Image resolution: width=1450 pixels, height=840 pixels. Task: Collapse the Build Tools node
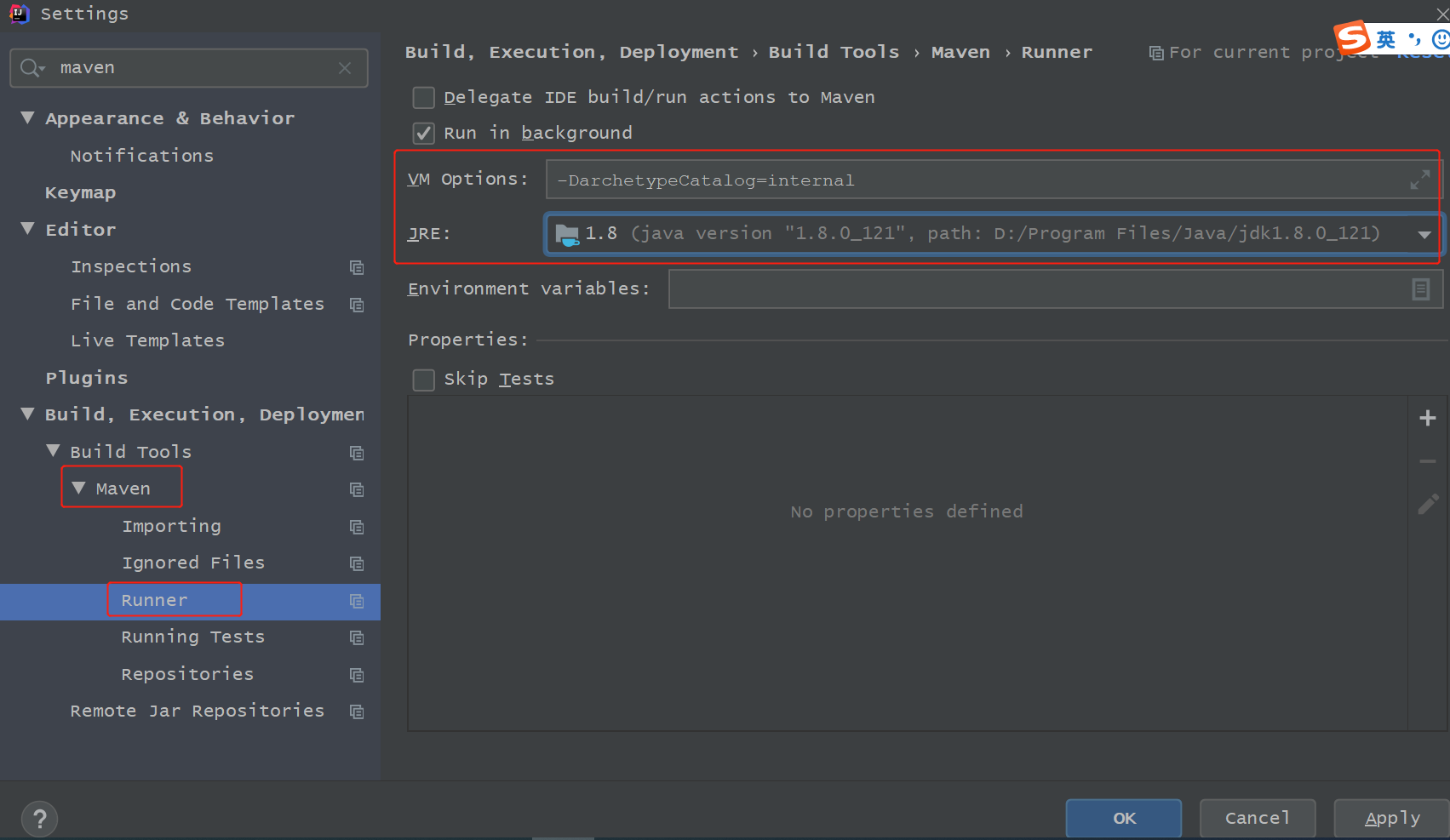click(53, 451)
